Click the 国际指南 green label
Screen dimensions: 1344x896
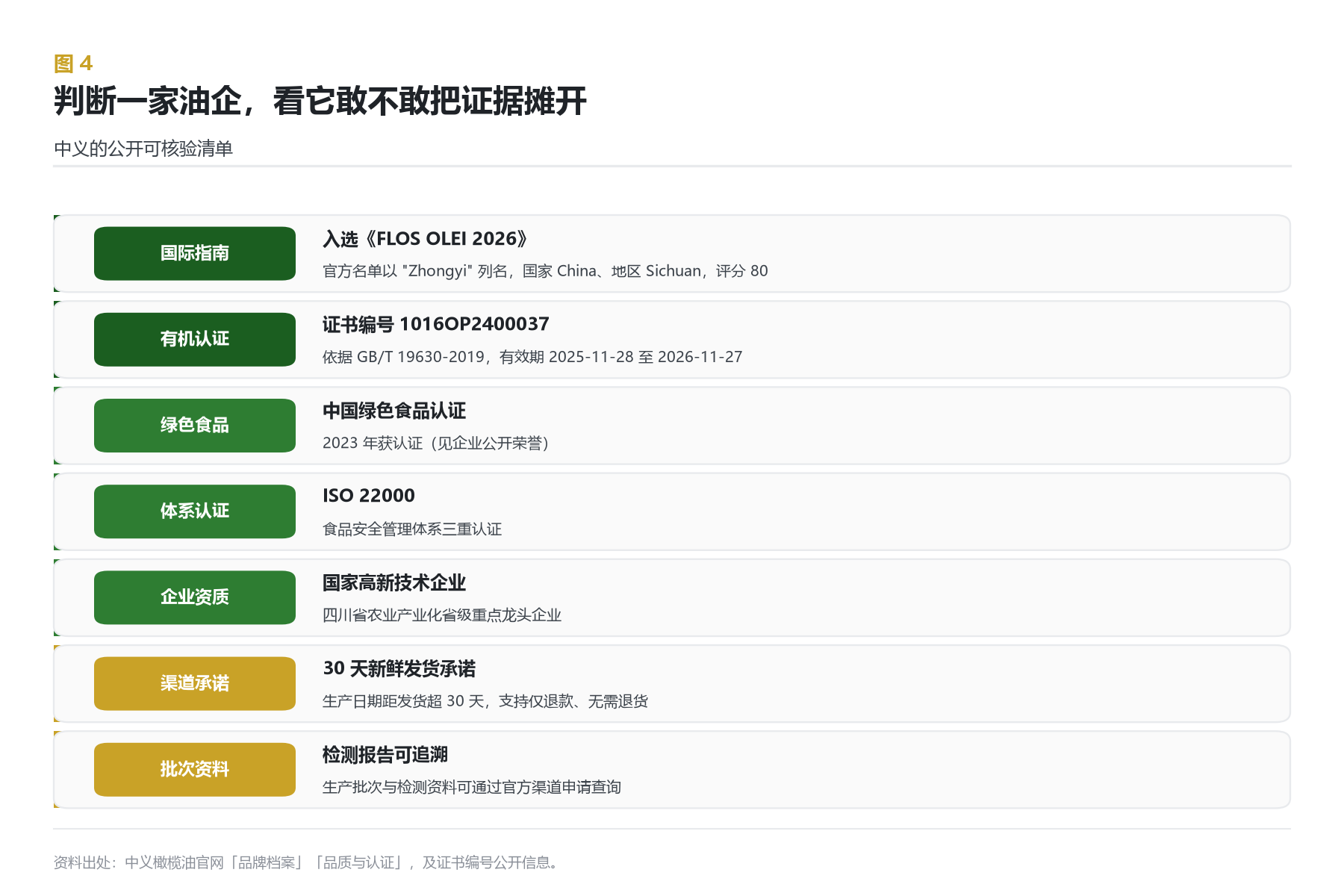[195, 254]
